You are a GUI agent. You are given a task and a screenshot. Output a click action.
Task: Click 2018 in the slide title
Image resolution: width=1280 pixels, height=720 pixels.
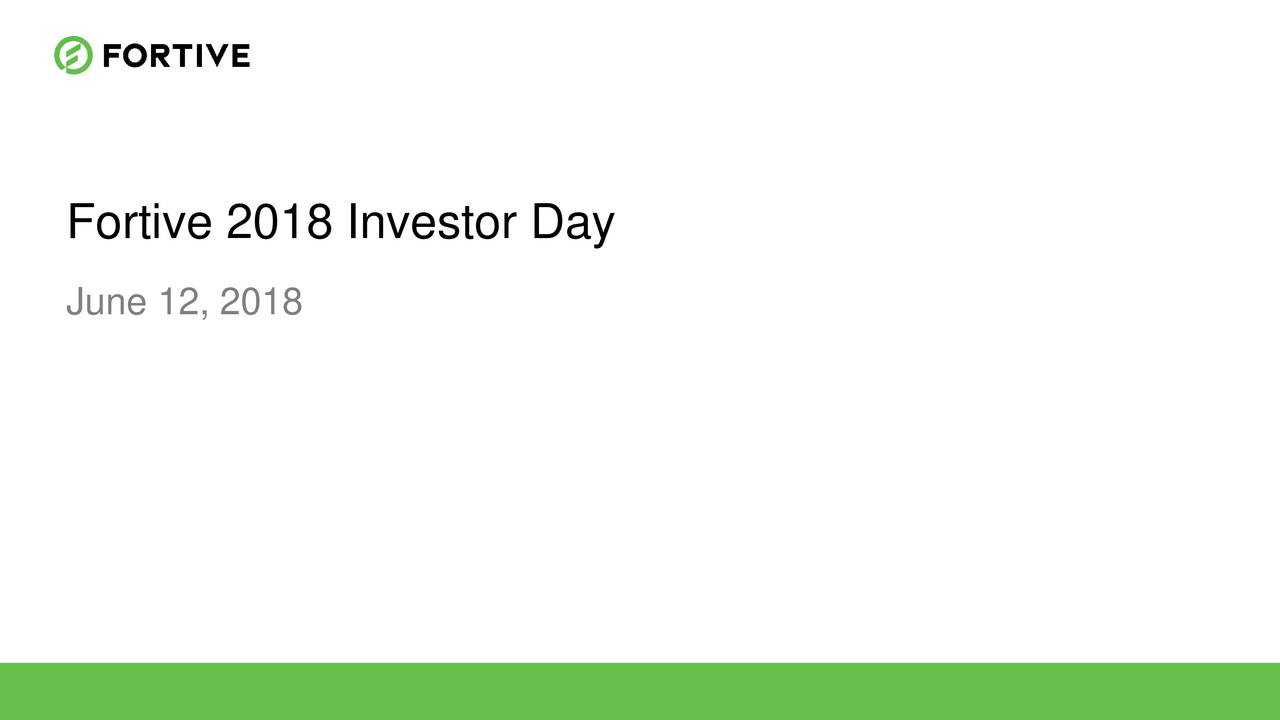[279, 222]
